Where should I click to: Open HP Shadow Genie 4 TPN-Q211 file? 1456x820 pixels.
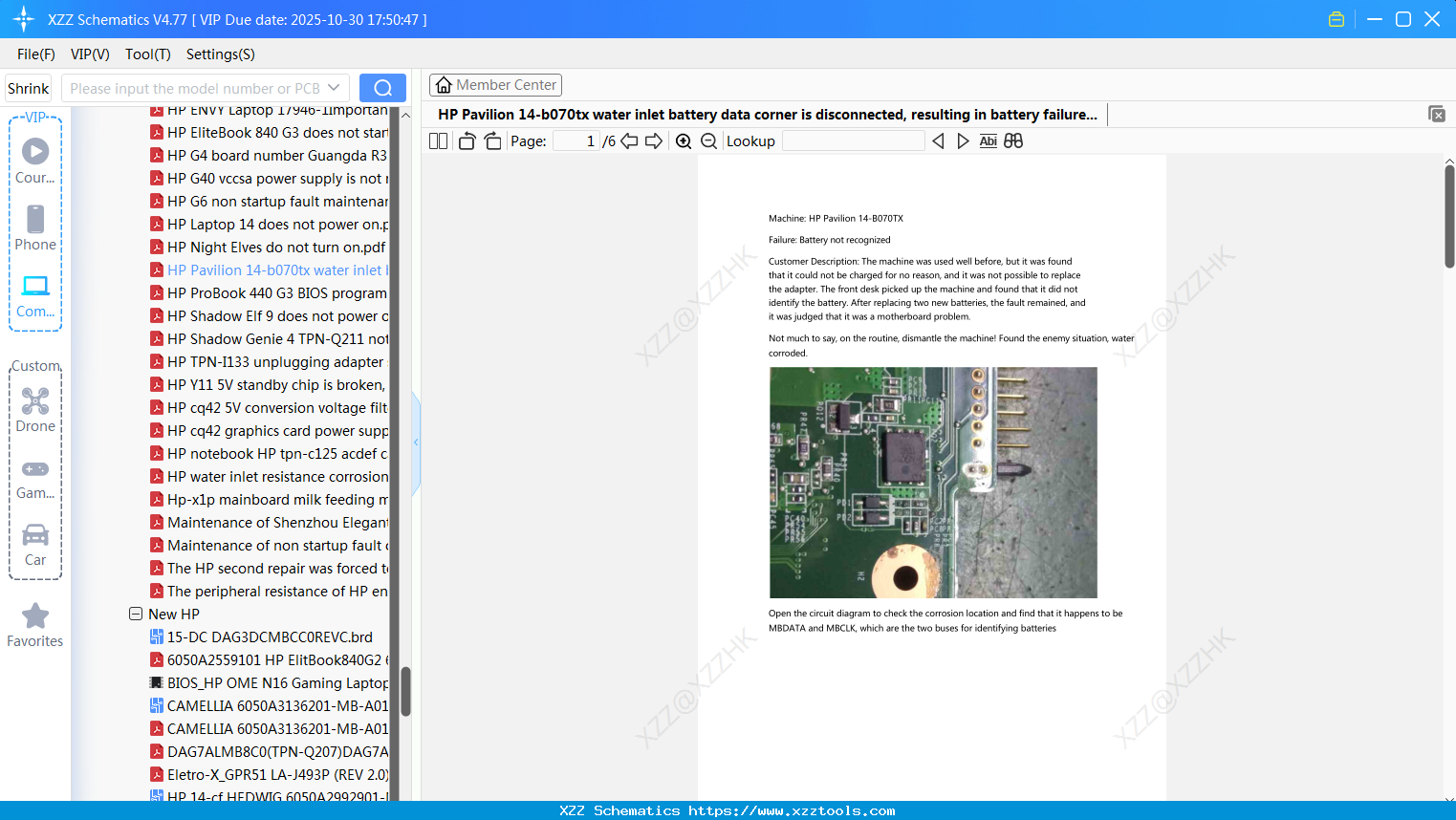(270, 339)
